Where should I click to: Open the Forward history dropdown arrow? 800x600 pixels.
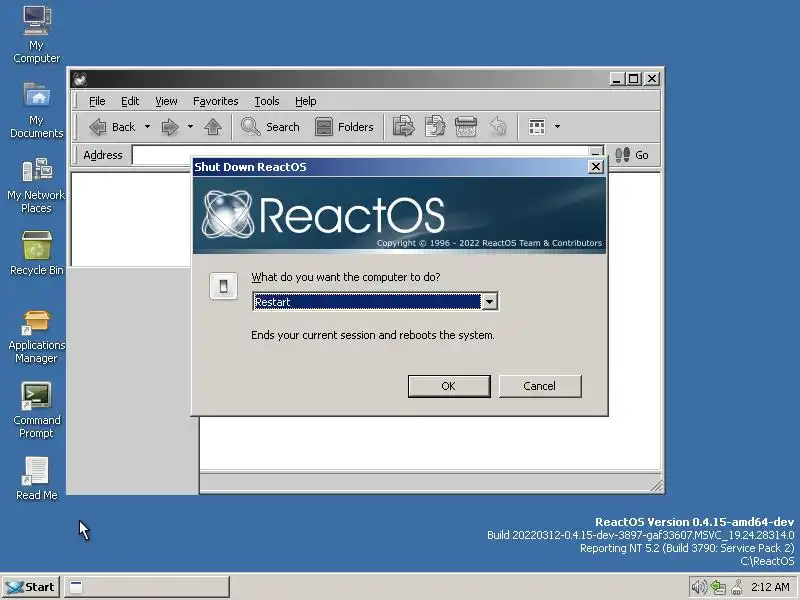pos(190,127)
